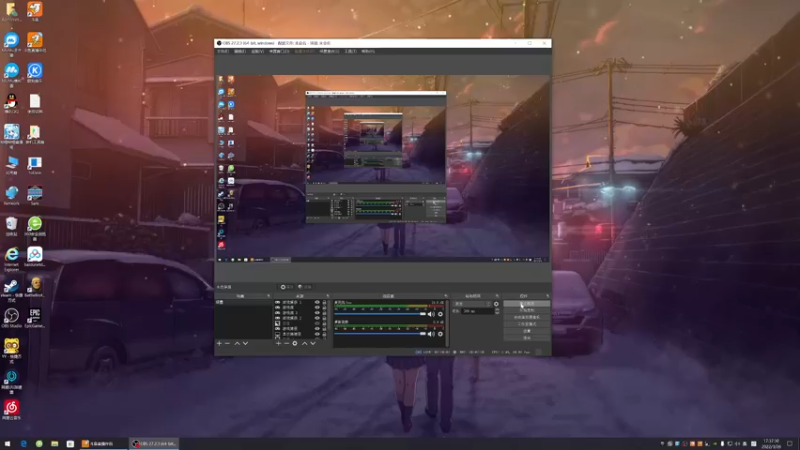The image size is (800, 450).
Task: Show the hidden image source in fifth row
Action: point(317,323)
